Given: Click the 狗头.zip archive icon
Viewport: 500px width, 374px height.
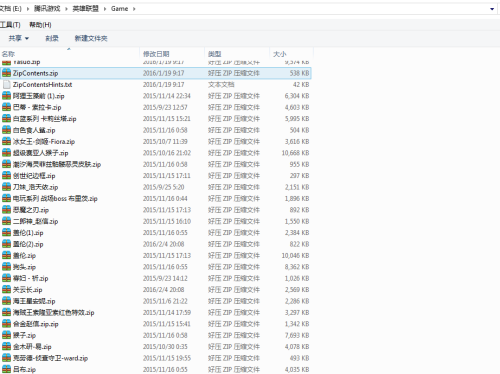Looking at the screenshot, I should pos(6,267).
